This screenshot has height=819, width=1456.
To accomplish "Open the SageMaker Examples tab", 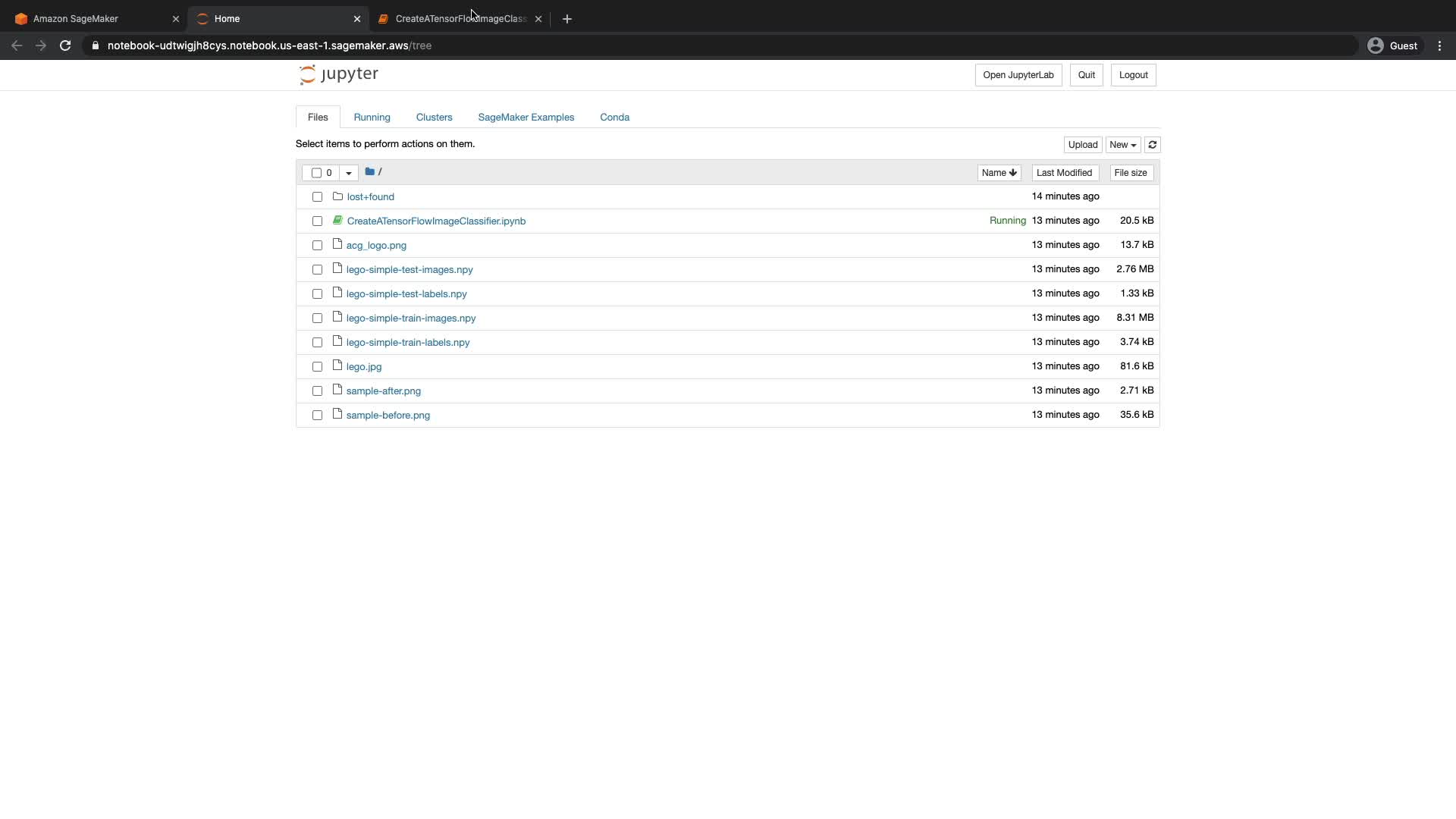I will point(526,118).
